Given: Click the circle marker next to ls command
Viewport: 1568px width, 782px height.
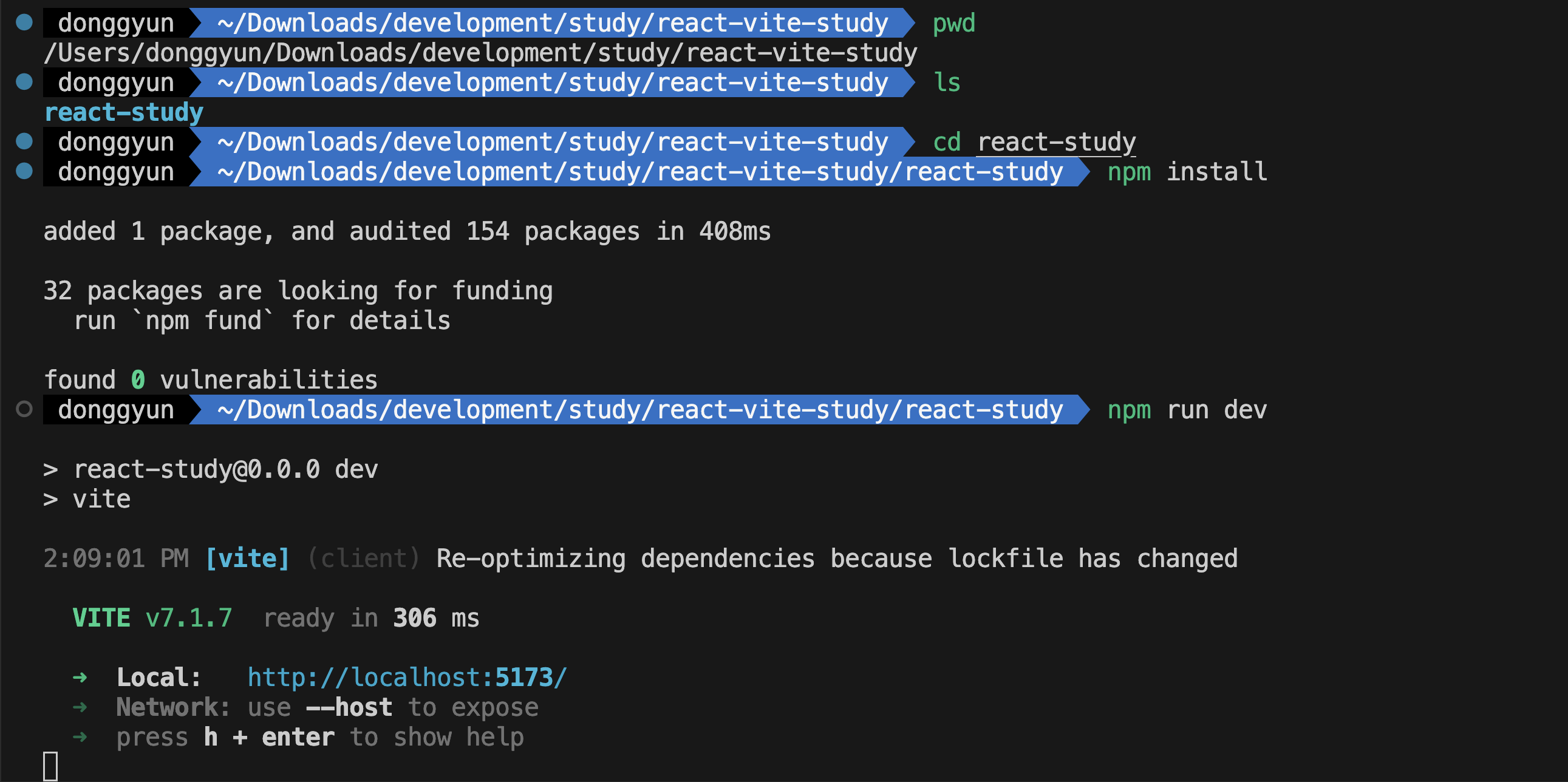Looking at the screenshot, I should click(x=24, y=81).
